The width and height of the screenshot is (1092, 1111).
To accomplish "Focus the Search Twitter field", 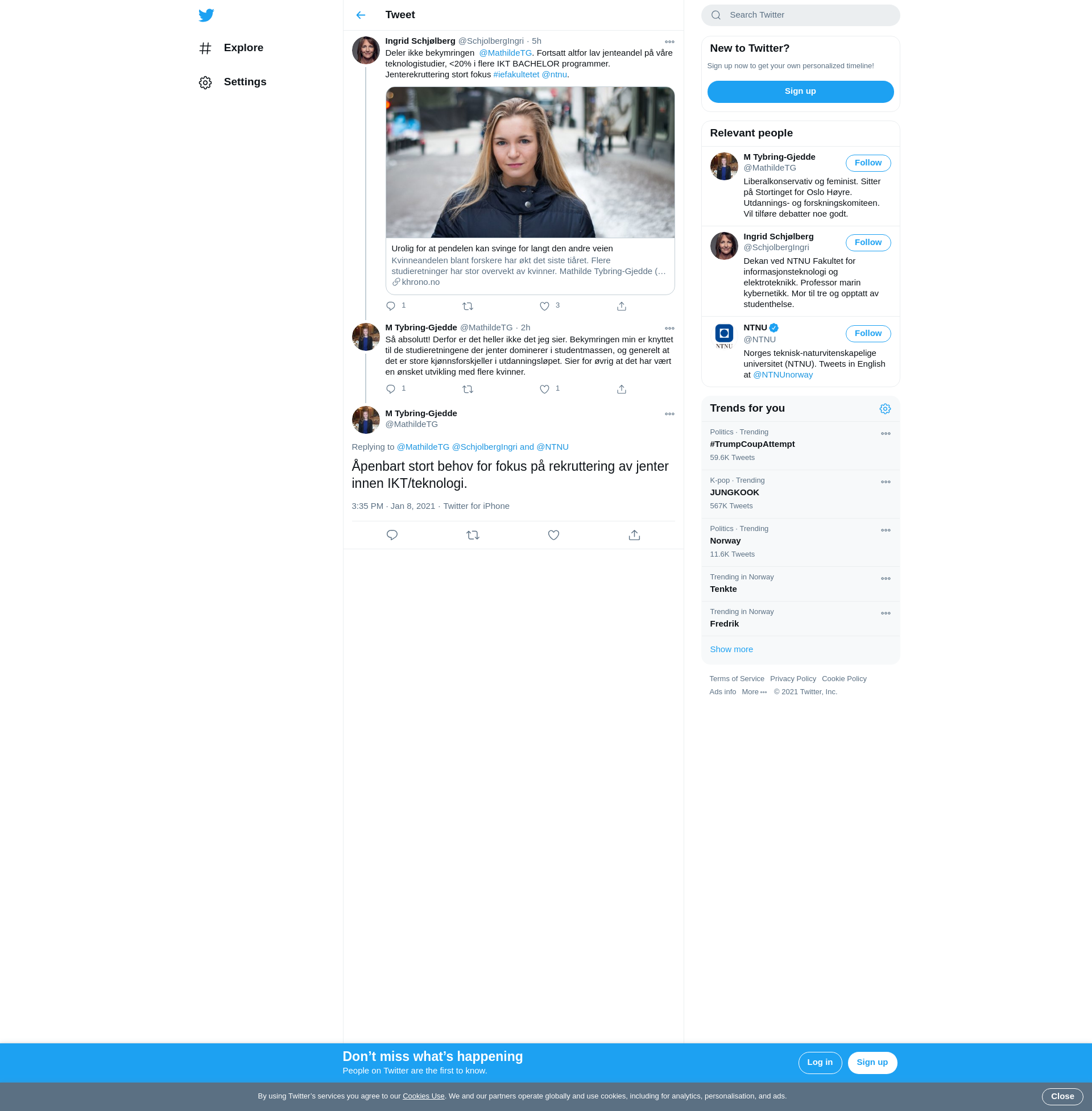I will coord(800,15).
